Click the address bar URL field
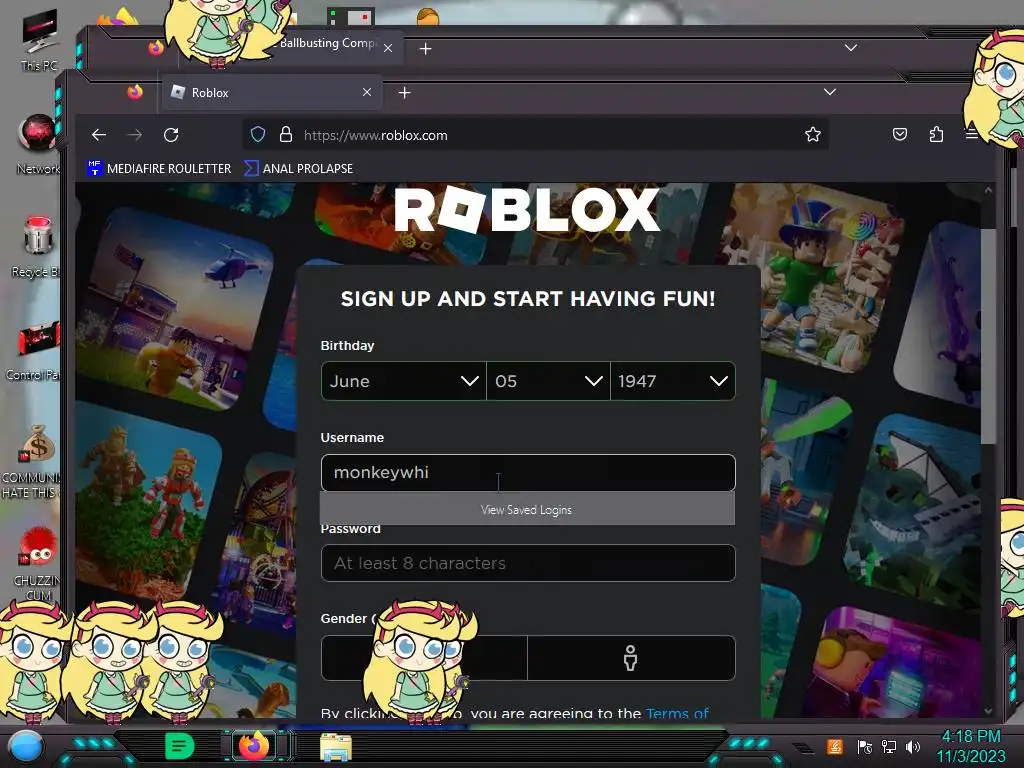Viewport: 1024px width, 768px height. pos(536,135)
